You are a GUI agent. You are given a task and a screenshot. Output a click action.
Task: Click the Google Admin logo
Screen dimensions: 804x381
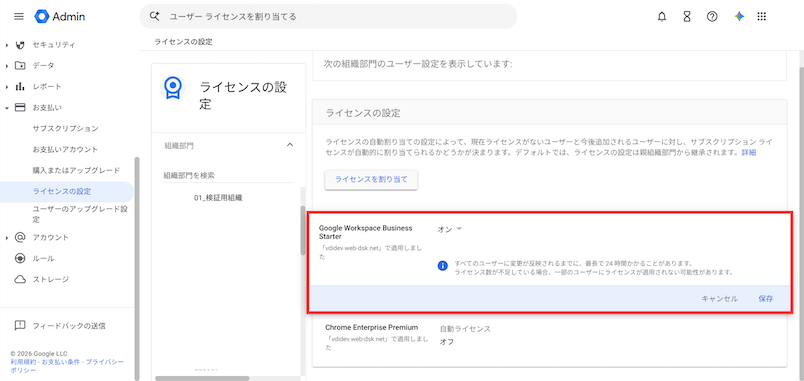tap(59, 16)
